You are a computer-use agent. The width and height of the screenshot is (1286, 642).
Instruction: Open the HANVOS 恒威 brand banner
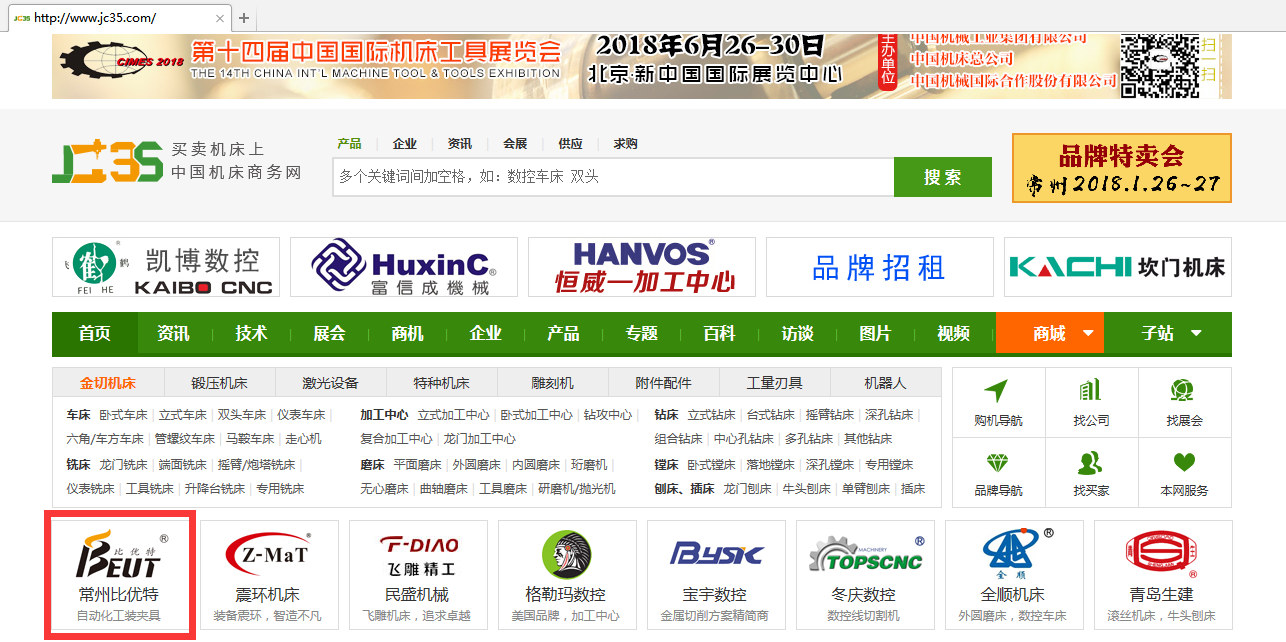(x=641, y=267)
